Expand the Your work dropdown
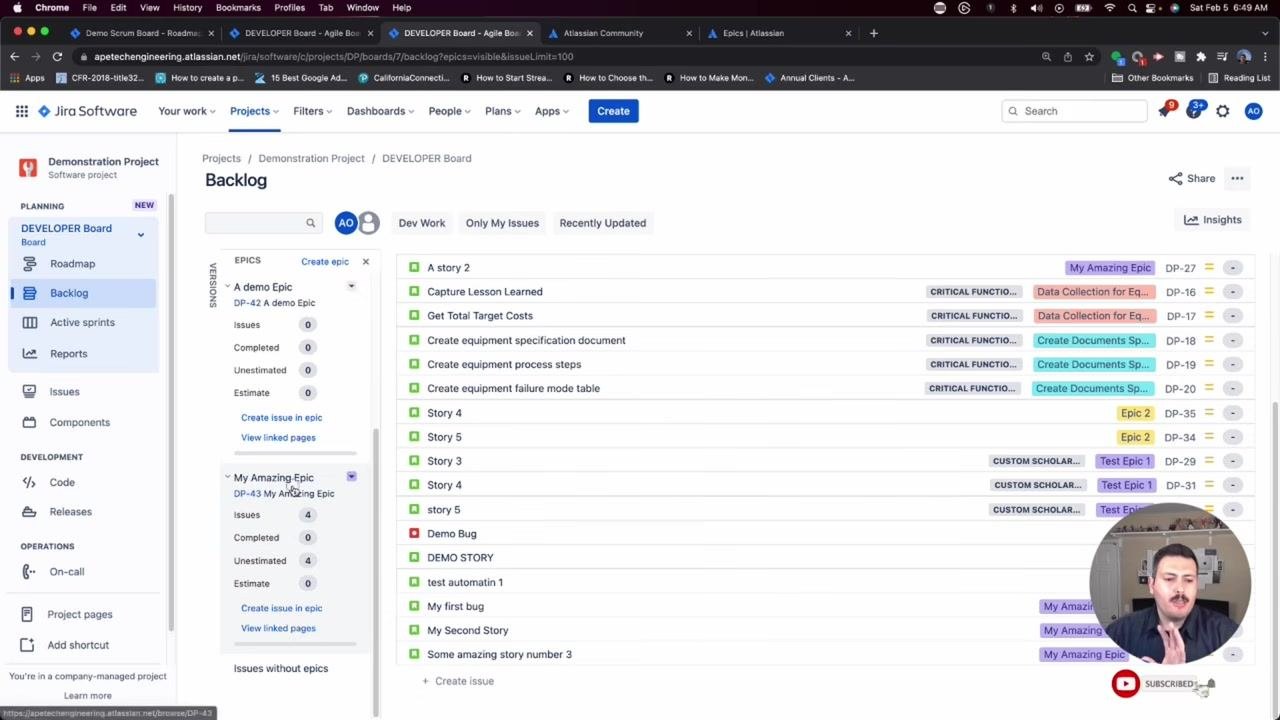 [x=187, y=111]
